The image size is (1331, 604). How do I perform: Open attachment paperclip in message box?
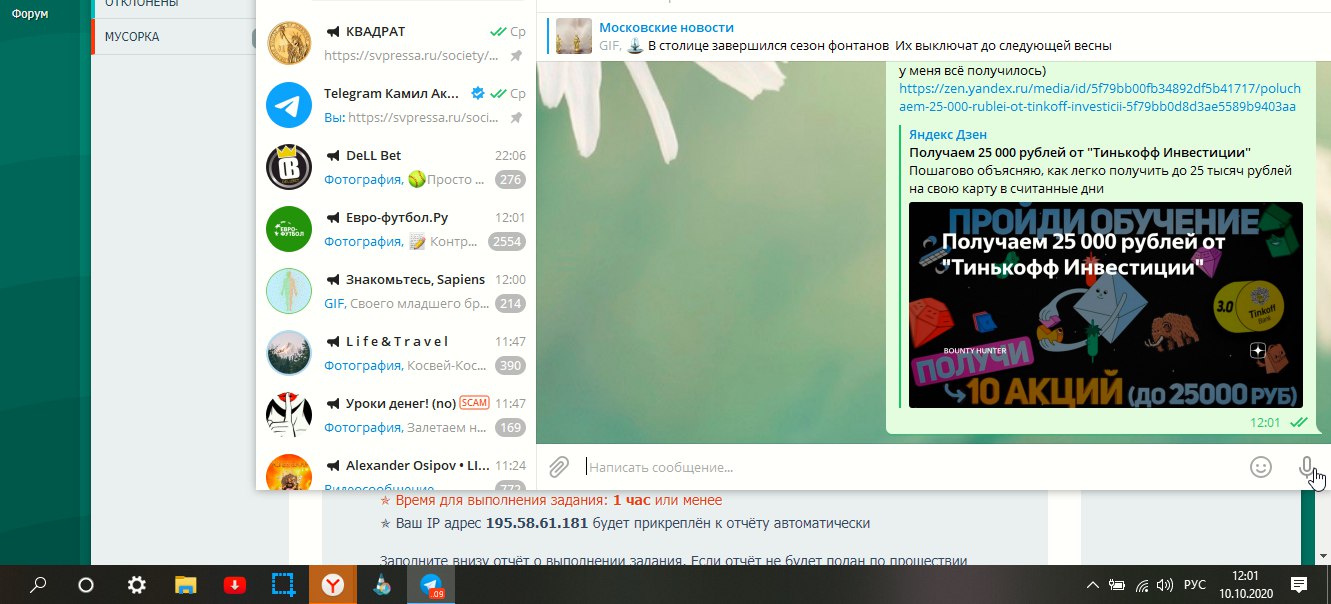(559, 467)
